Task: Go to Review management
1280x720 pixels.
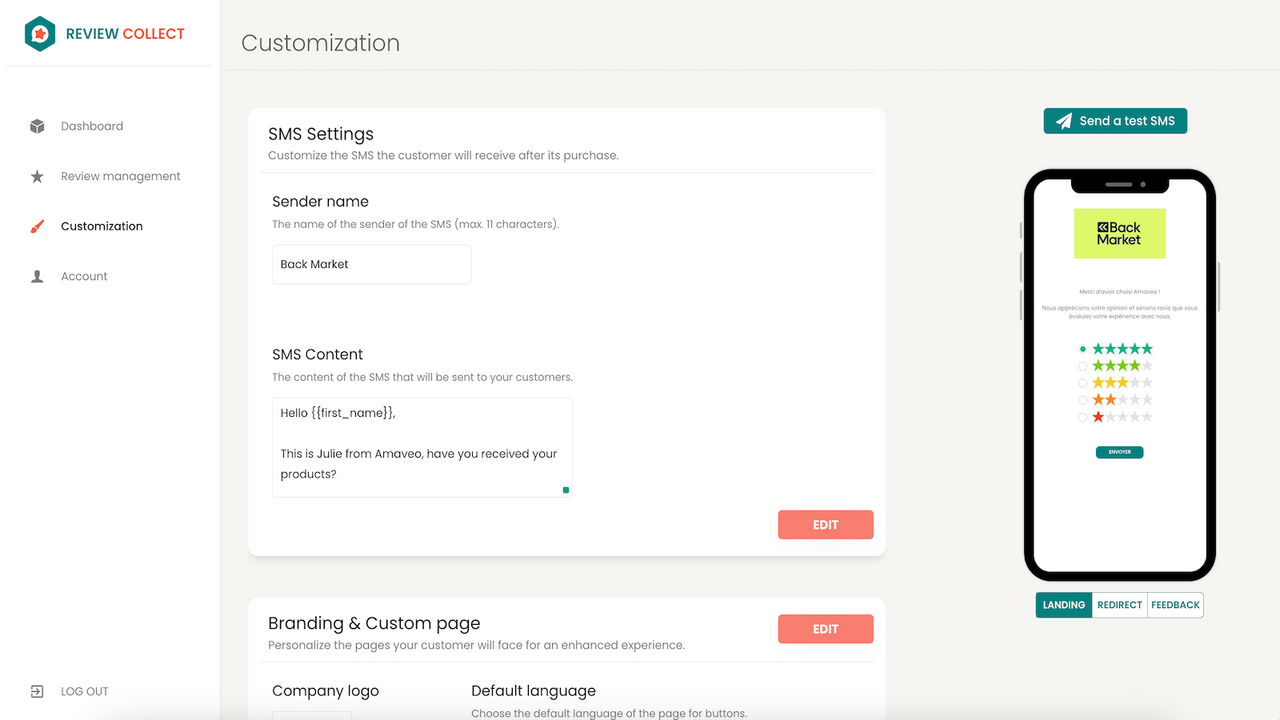Action: pyautogui.click(x=121, y=176)
